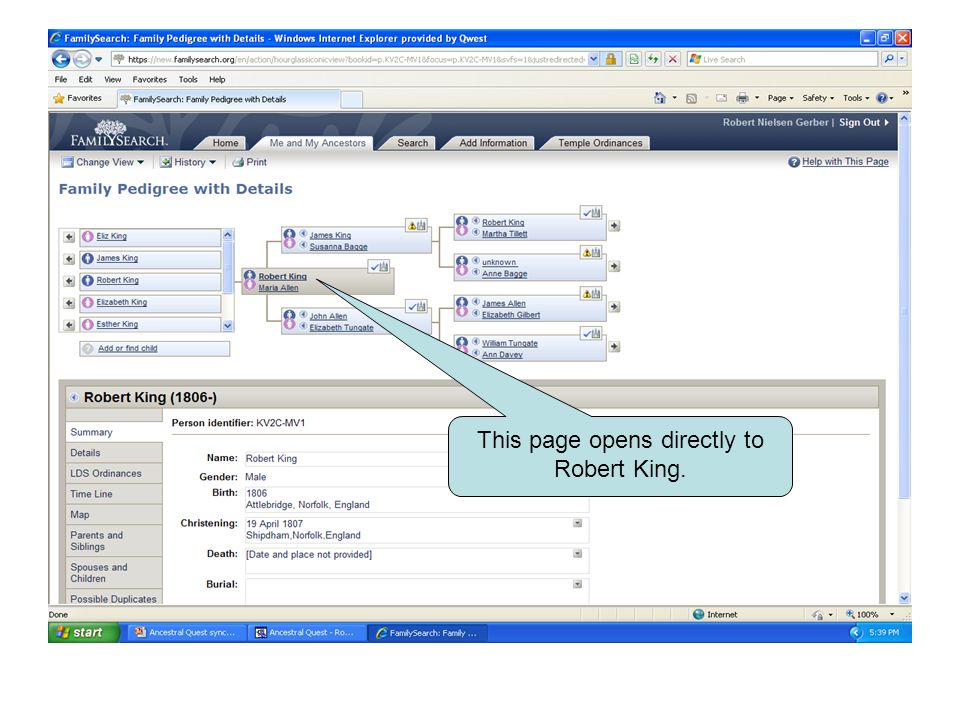The image size is (960, 720).
Task: Click the Print button in page toolbar
Action: pyautogui.click(x=250, y=162)
